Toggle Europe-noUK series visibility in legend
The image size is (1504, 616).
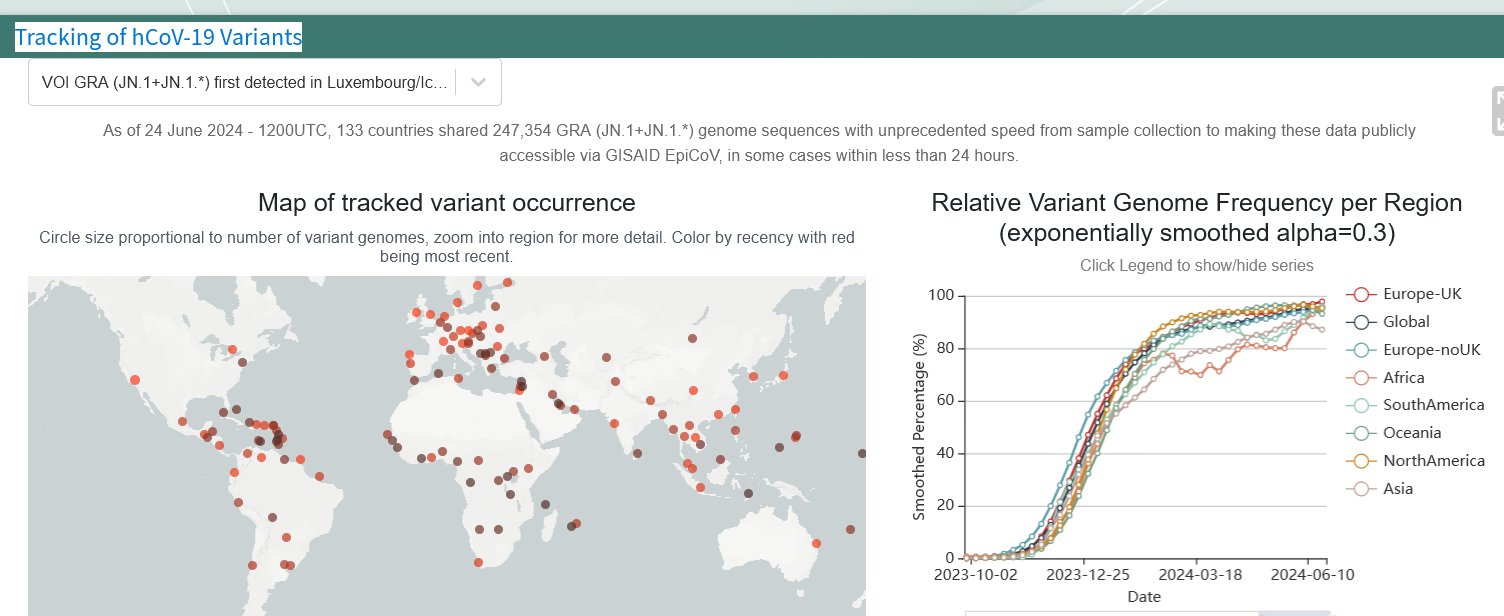pyautogui.click(x=1431, y=350)
